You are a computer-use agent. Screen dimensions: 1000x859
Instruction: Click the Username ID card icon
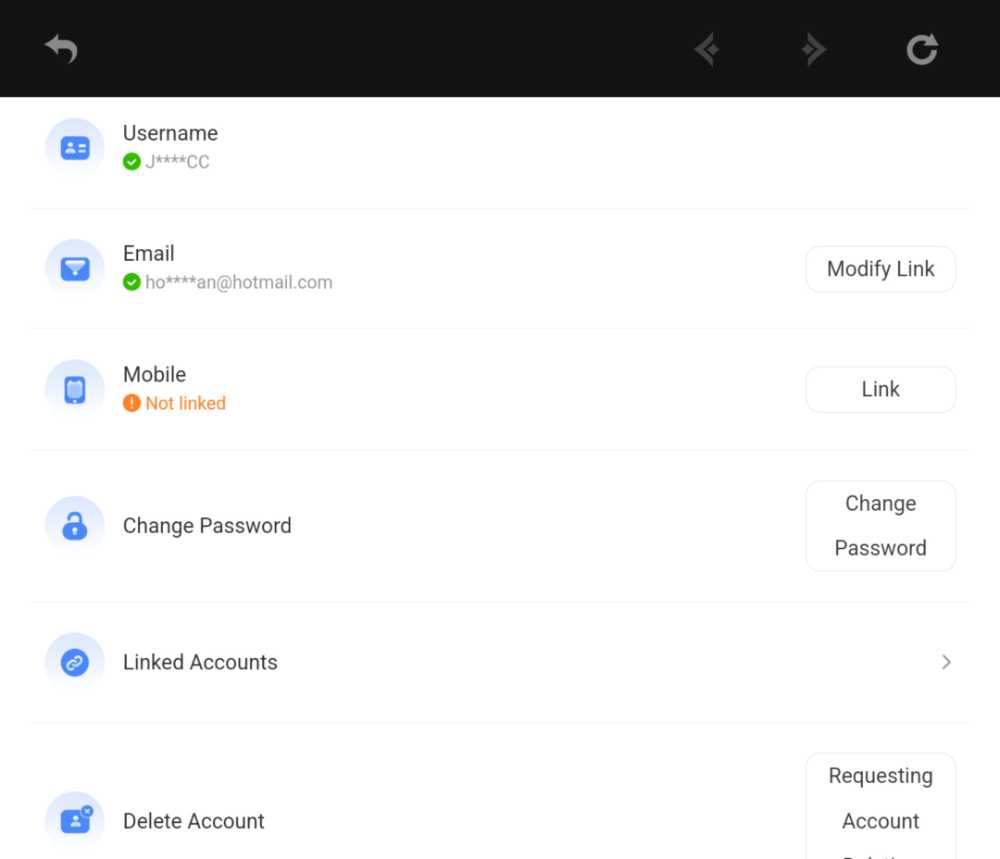(75, 148)
